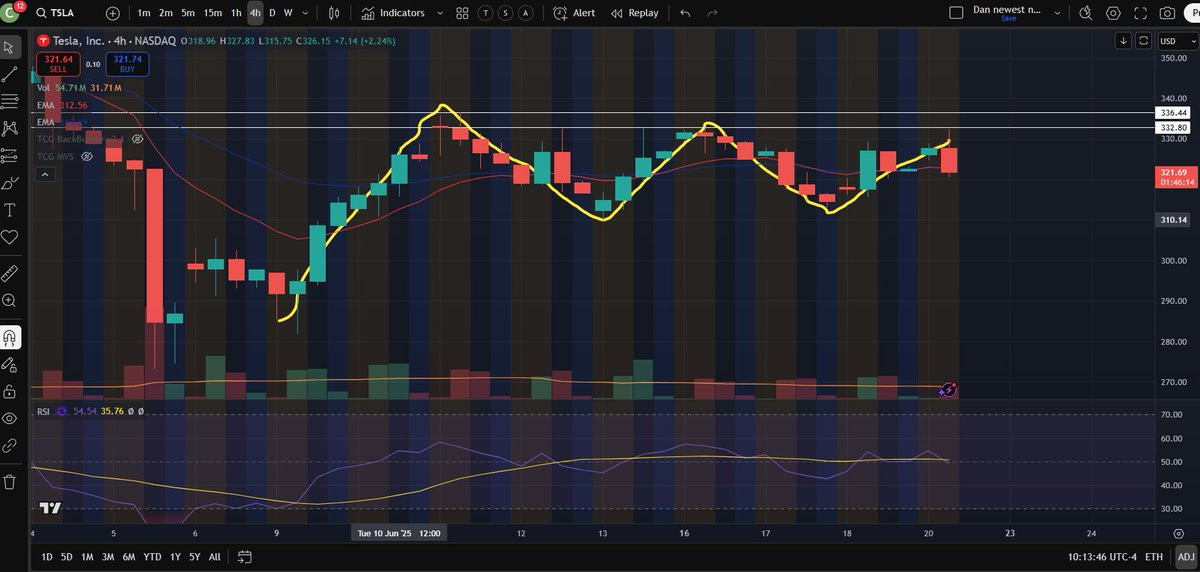Show hidden TCG BackBurner indicator
Image resolution: width=1200 pixels, height=572 pixels.
click(x=139, y=139)
